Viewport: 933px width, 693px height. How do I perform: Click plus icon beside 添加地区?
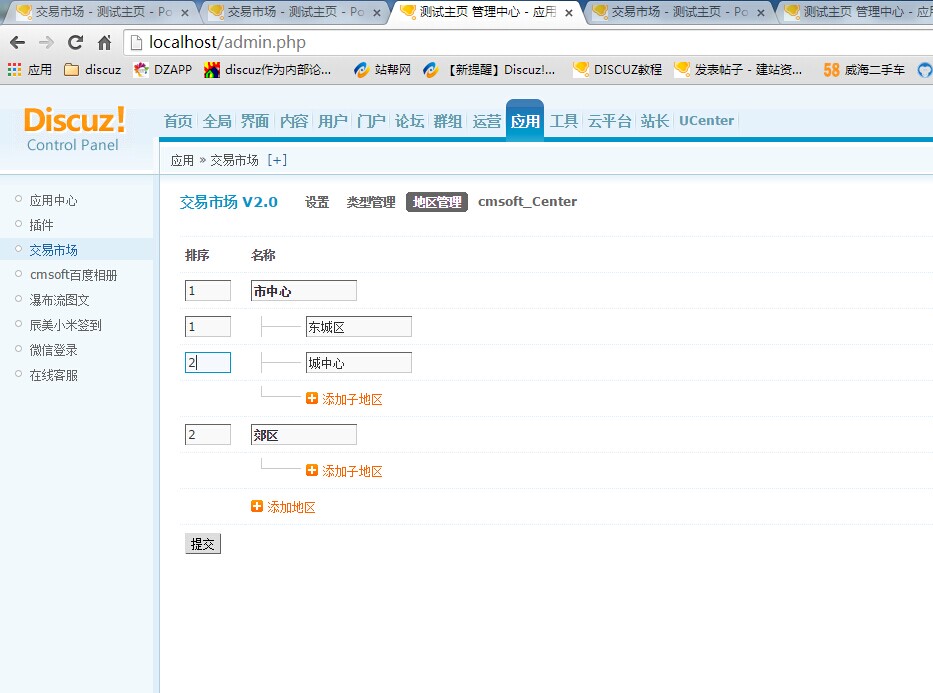pyautogui.click(x=256, y=506)
